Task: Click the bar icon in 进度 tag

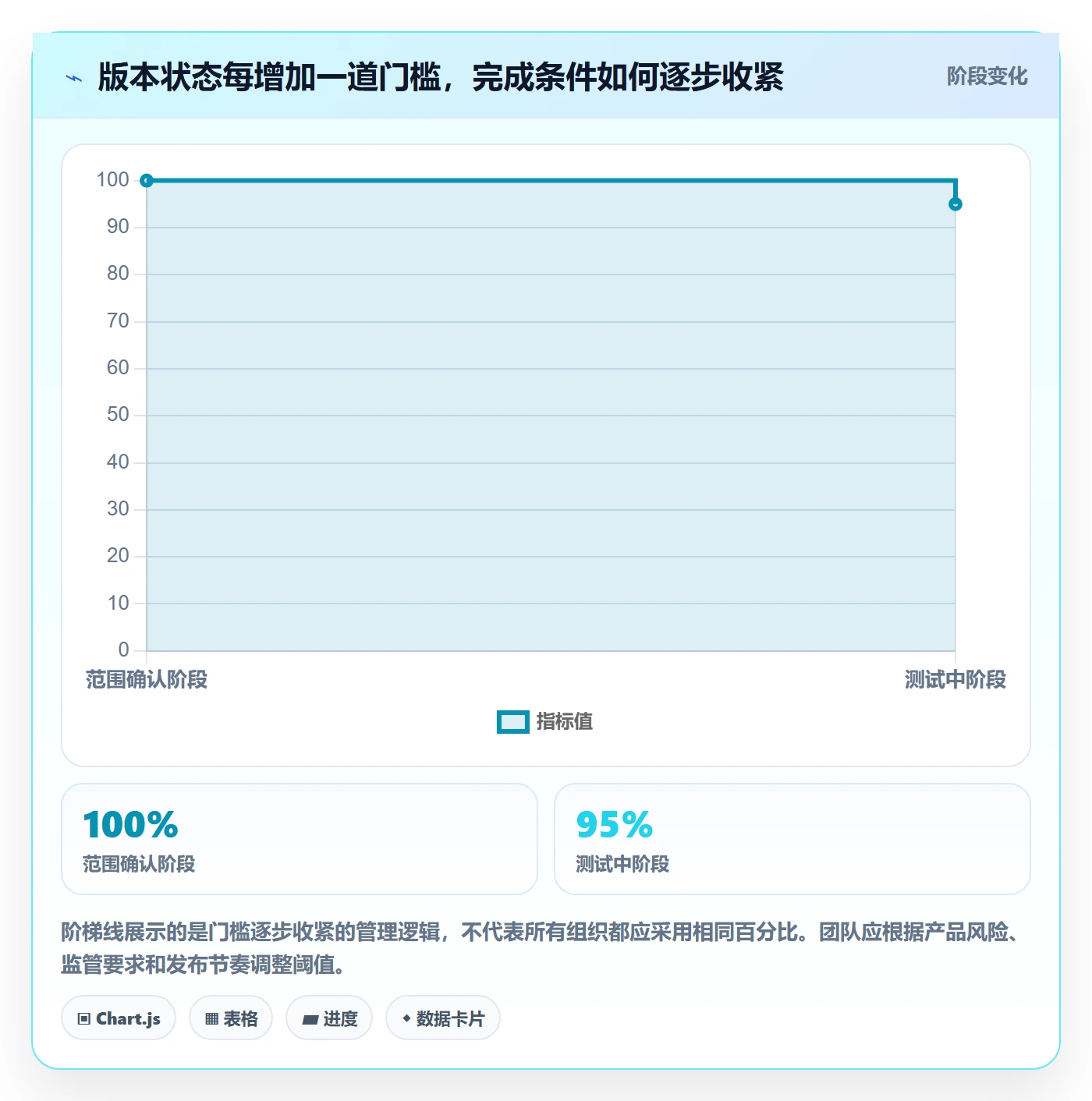Action: pos(310,1020)
